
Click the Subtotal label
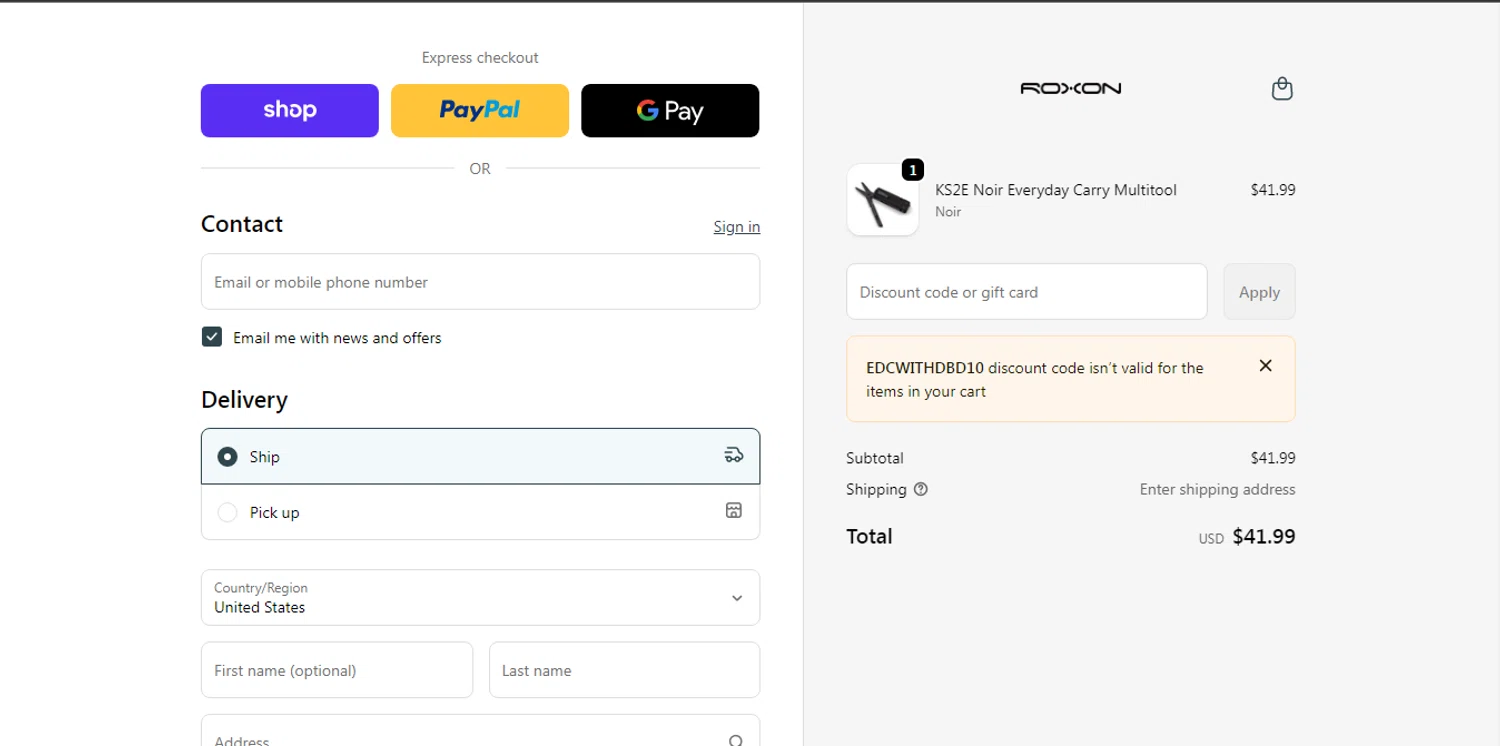875,458
